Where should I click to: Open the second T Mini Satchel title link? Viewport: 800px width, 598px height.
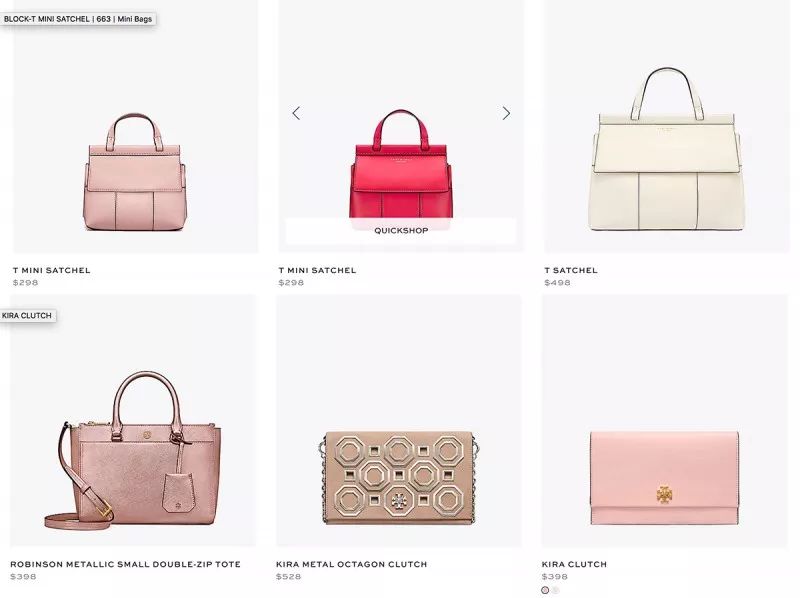point(317,270)
